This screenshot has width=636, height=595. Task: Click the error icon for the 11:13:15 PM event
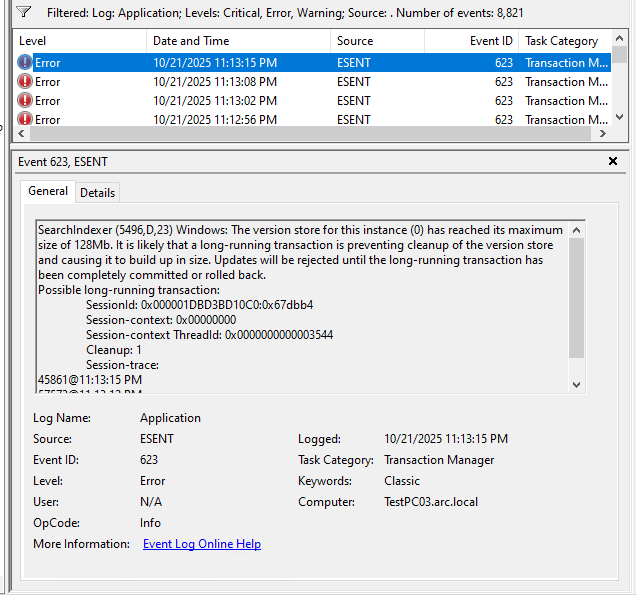pos(25,63)
